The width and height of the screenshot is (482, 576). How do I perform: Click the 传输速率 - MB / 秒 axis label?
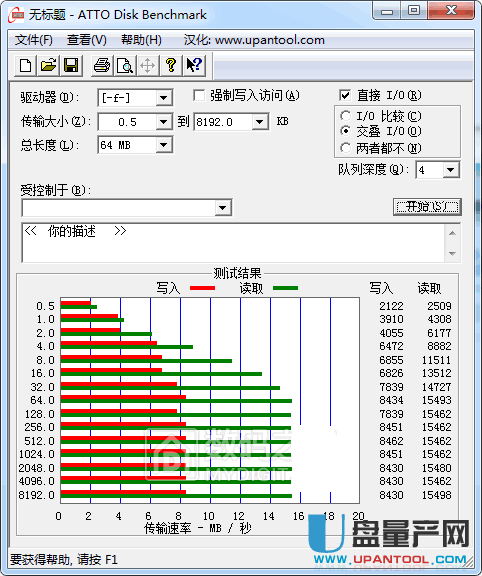(198, 528)
